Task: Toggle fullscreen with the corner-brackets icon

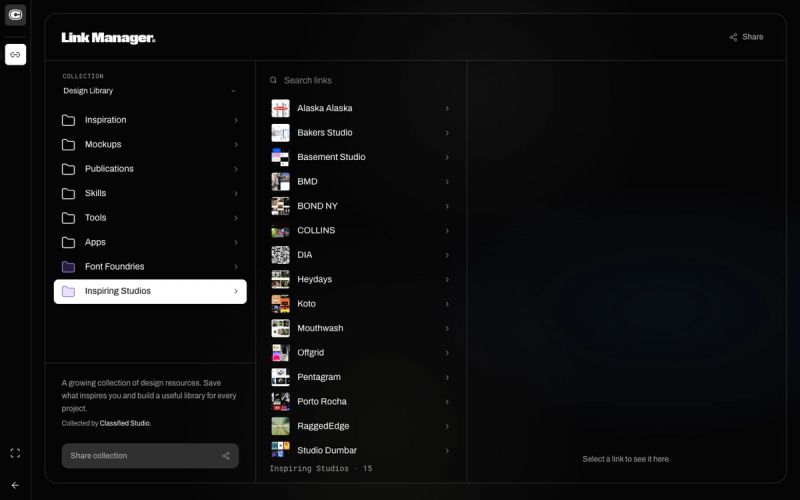Action: coord(15,453)
